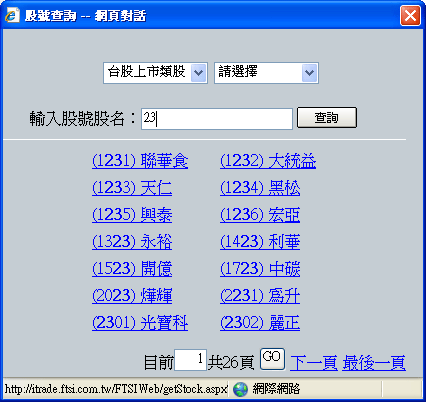Jump to last page via 最後一頁

point(374,363)
